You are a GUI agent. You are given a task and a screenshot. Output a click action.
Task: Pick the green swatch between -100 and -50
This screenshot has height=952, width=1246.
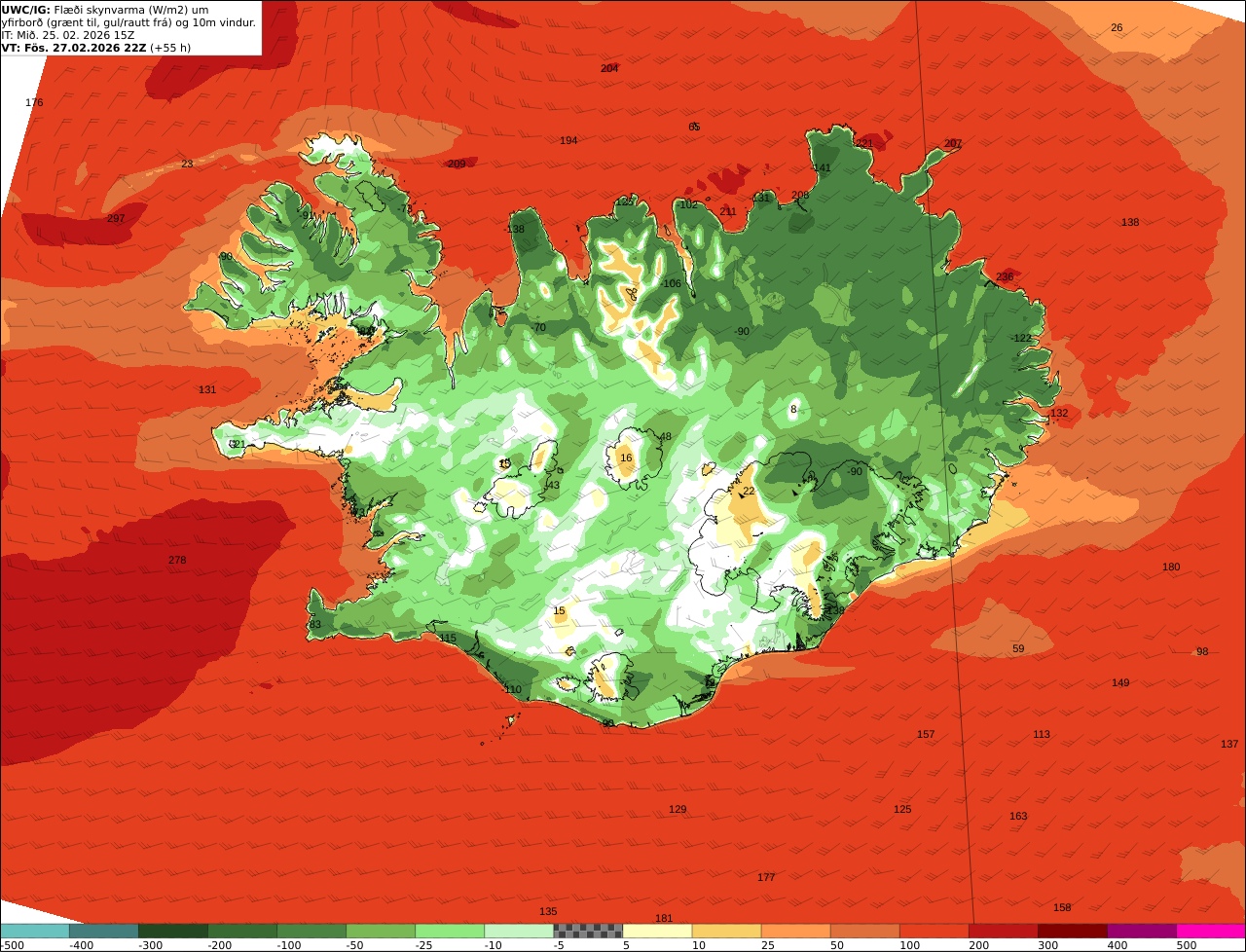(311, 931)
